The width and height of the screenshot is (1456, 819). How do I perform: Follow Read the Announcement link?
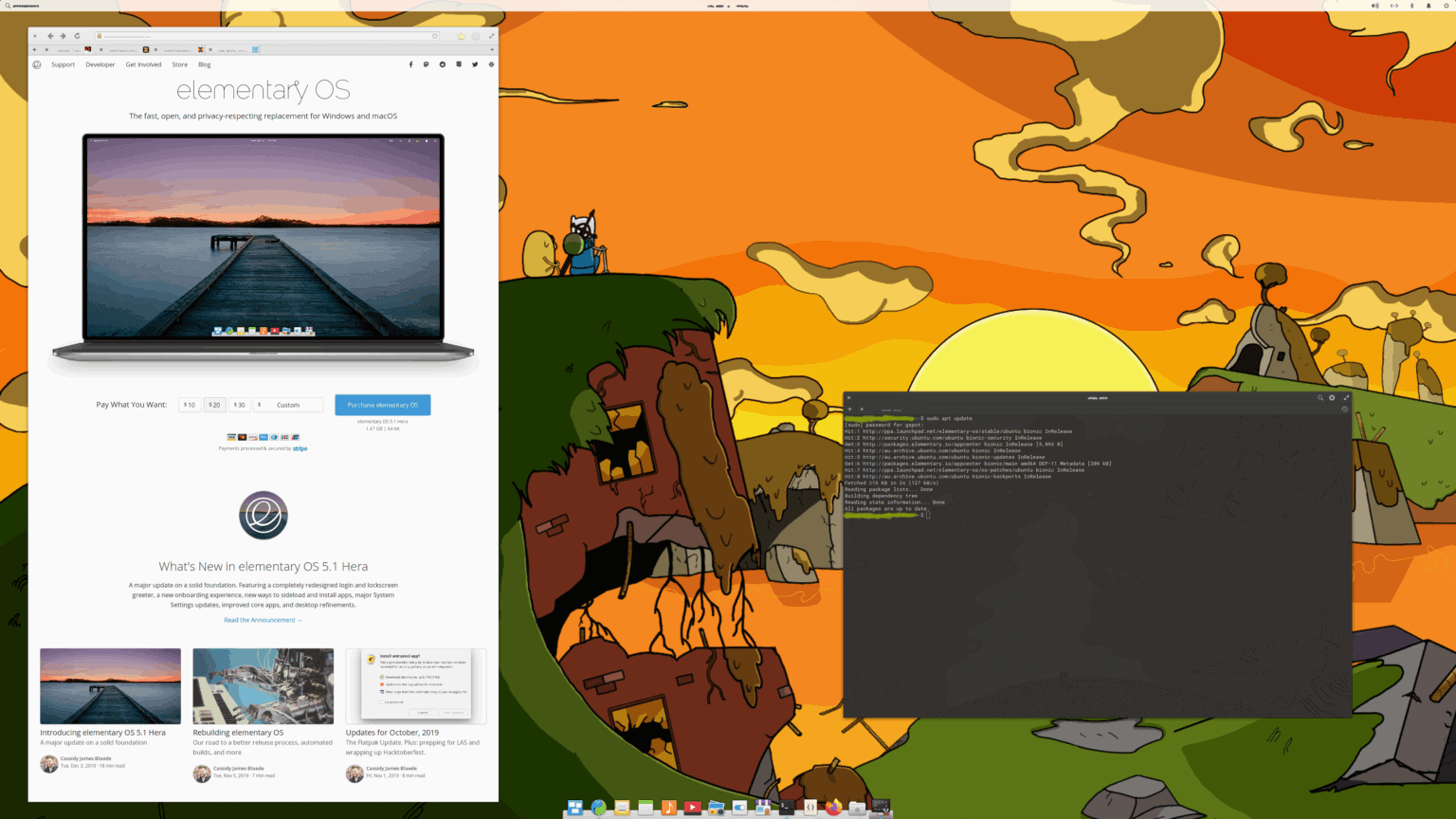(x=263, y=620)
